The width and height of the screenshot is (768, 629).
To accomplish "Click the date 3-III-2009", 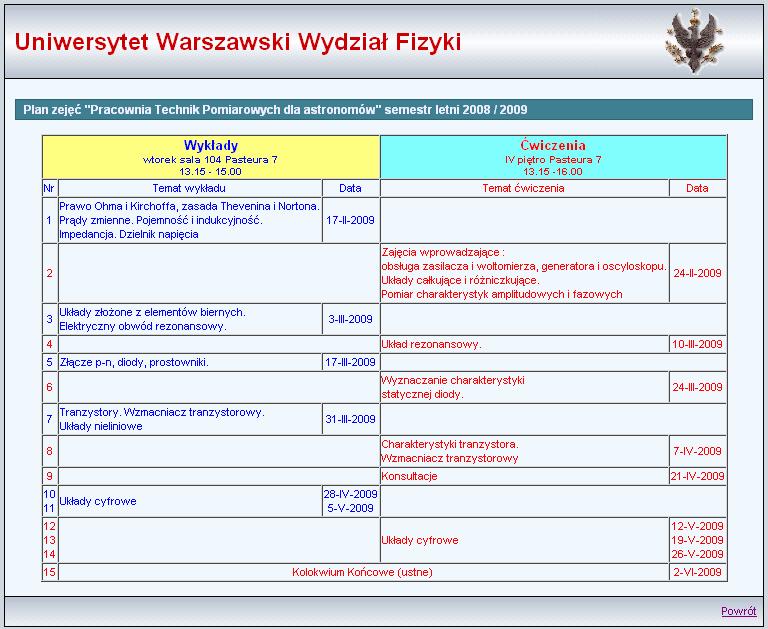I will pyautogui.click(x=350, y=319).
